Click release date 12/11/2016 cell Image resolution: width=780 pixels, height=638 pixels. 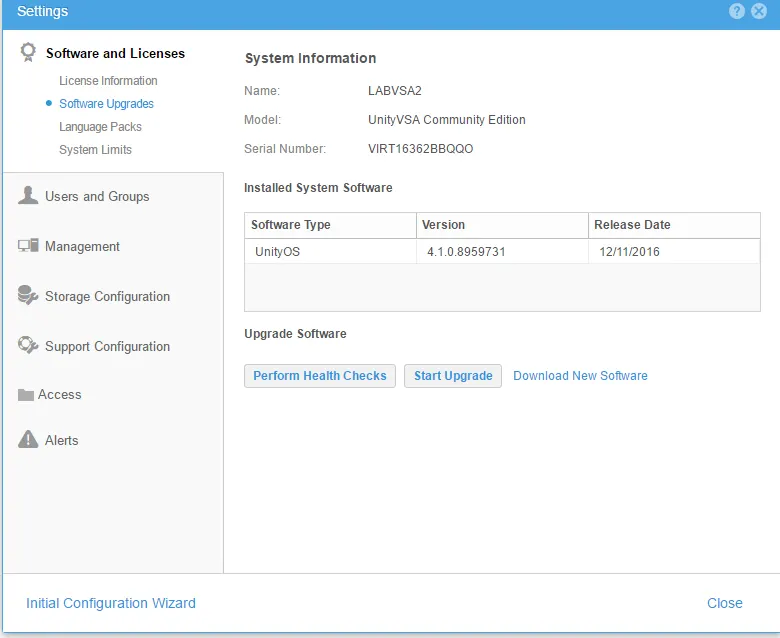tap(674, 252)
